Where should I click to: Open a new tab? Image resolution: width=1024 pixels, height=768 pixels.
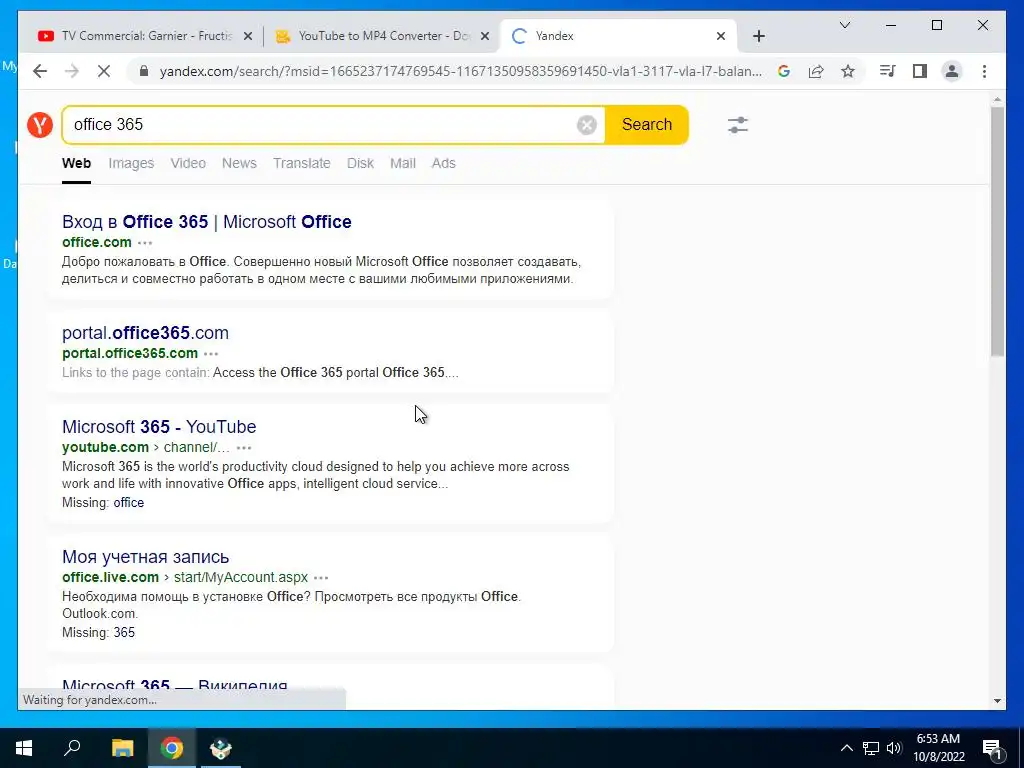coord(758,37)
